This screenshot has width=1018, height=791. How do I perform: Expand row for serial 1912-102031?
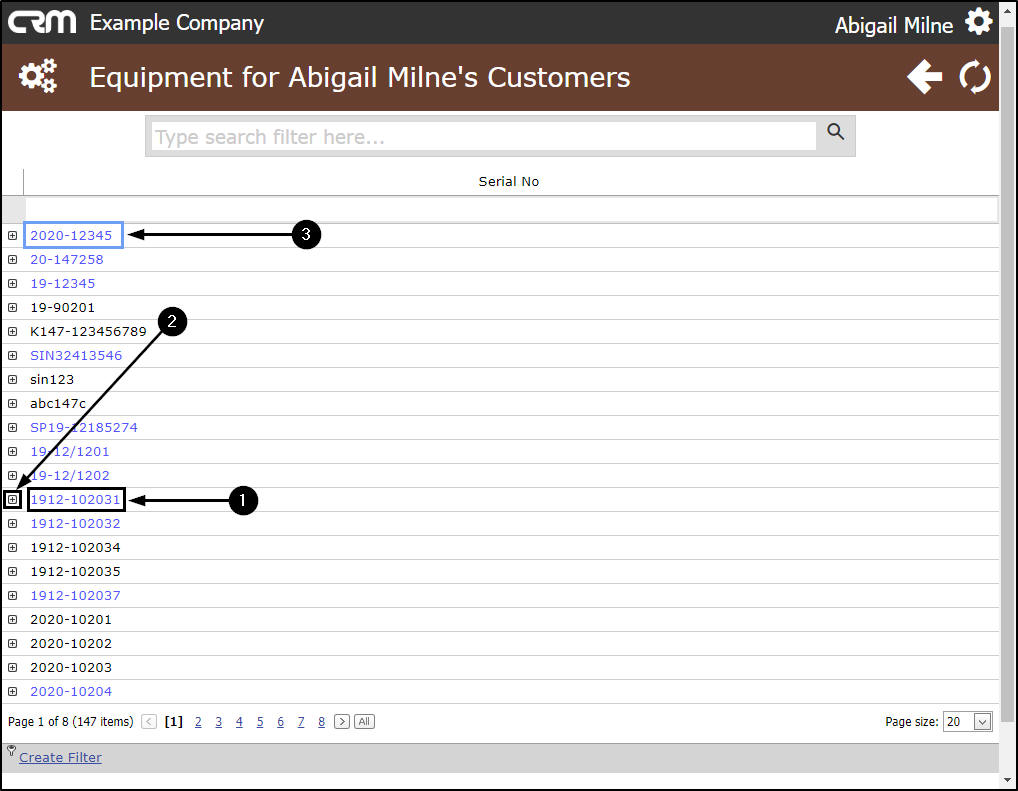(x=12, y=499)
